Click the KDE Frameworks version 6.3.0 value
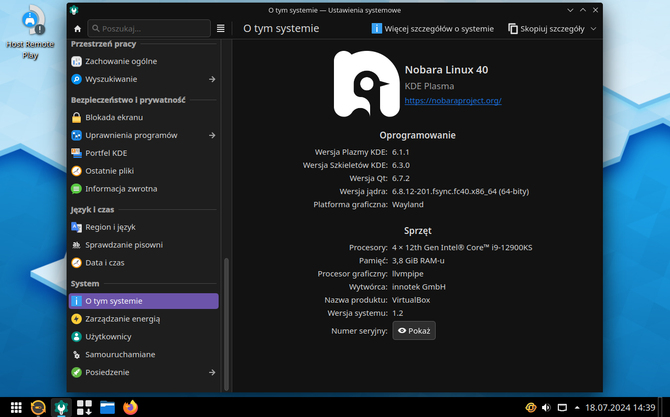 click(x=401, y=165)
